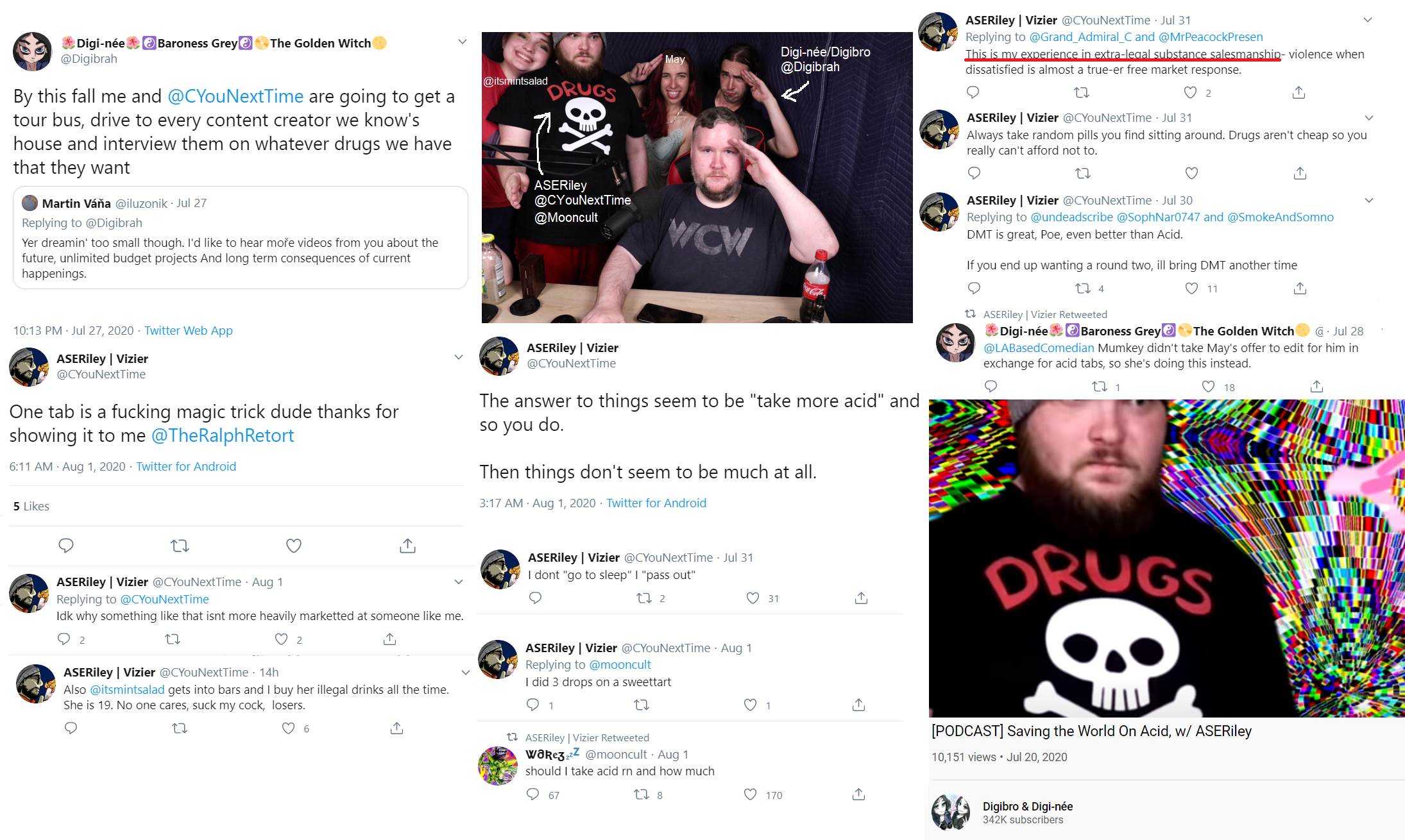Like the "Mumkey didn't take May's offer" tweet
The height and width of the screenshot is (840, 1405).
coord(1208,386)
